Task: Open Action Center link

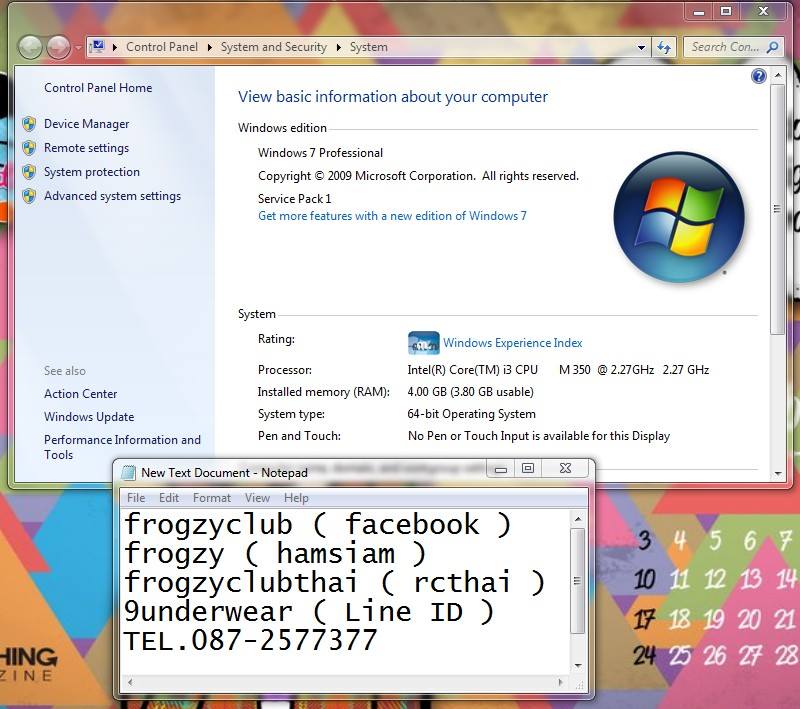Action: tap(81, 394)
